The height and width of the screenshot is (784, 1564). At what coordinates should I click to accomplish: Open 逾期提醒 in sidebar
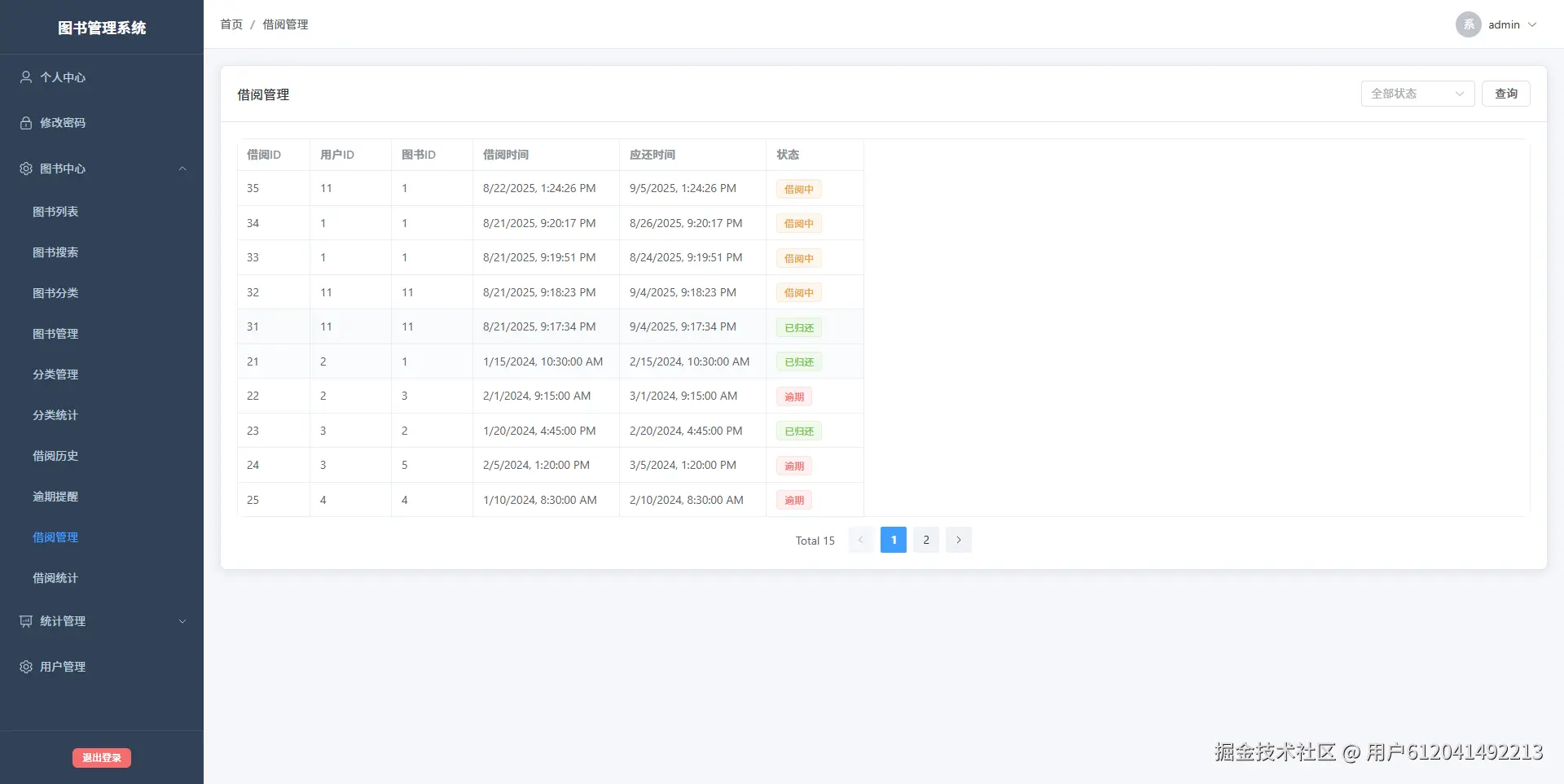[102, 497]
